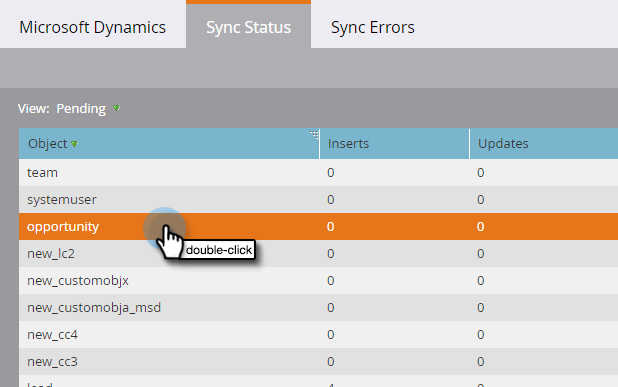618x387 pixels.
Task: Select the team row
Action: (x=318, y=173)
